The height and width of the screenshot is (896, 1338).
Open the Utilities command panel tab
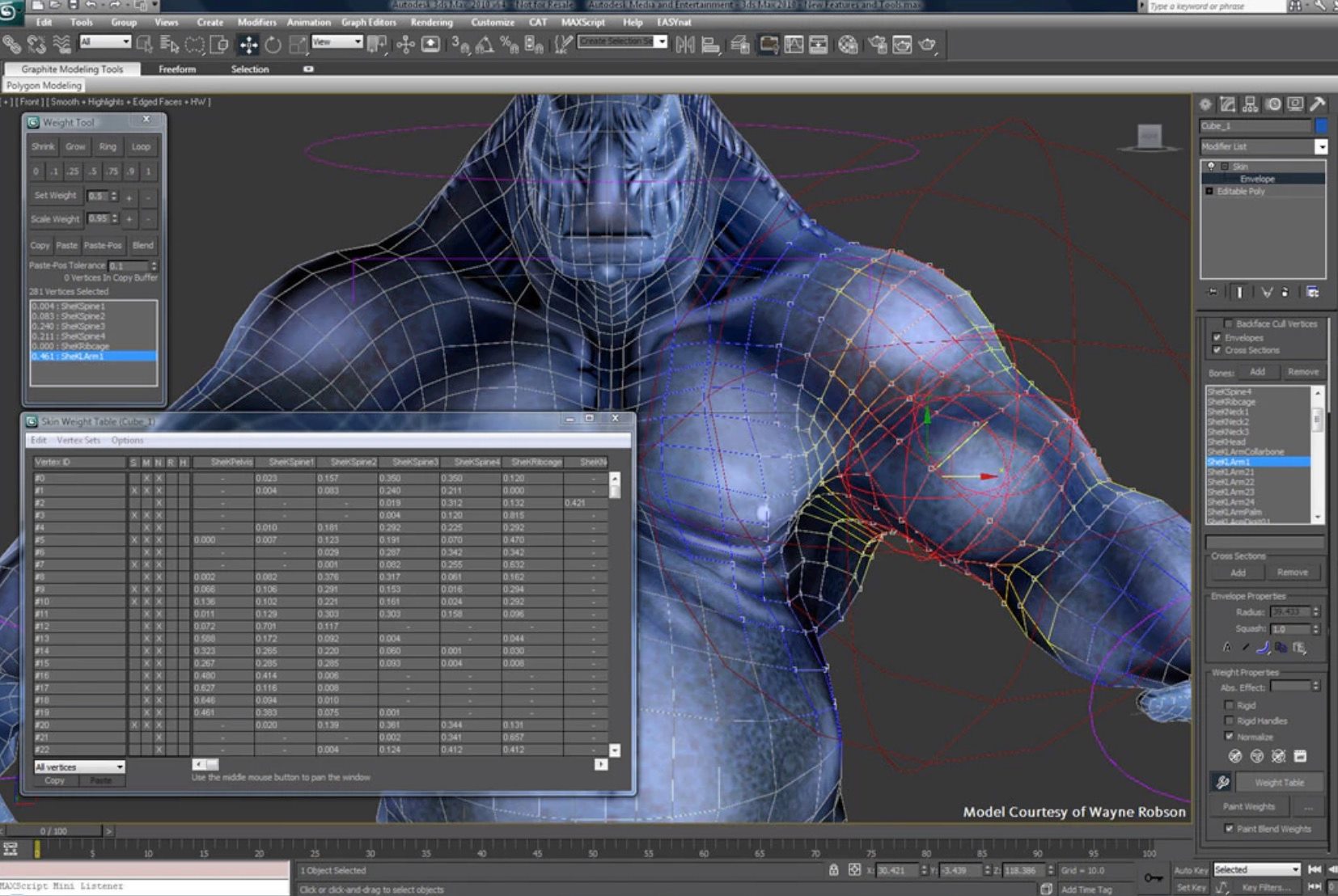[1318, 104]
